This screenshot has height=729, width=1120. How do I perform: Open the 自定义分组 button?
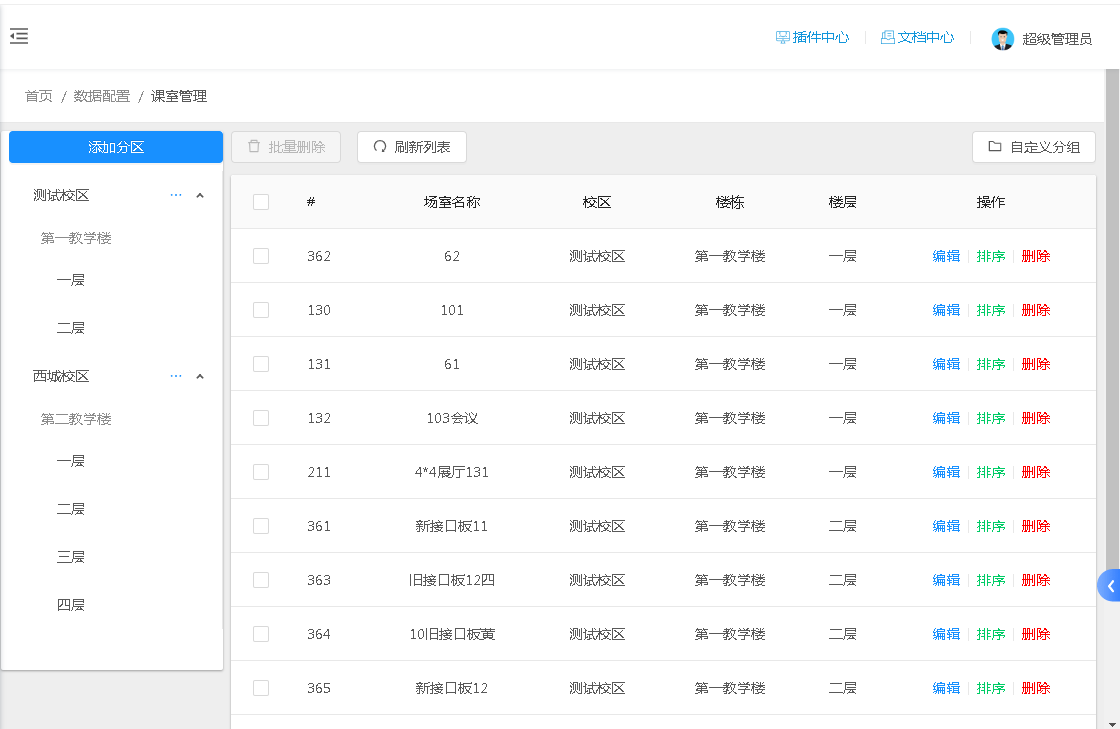pos(1034,147)
